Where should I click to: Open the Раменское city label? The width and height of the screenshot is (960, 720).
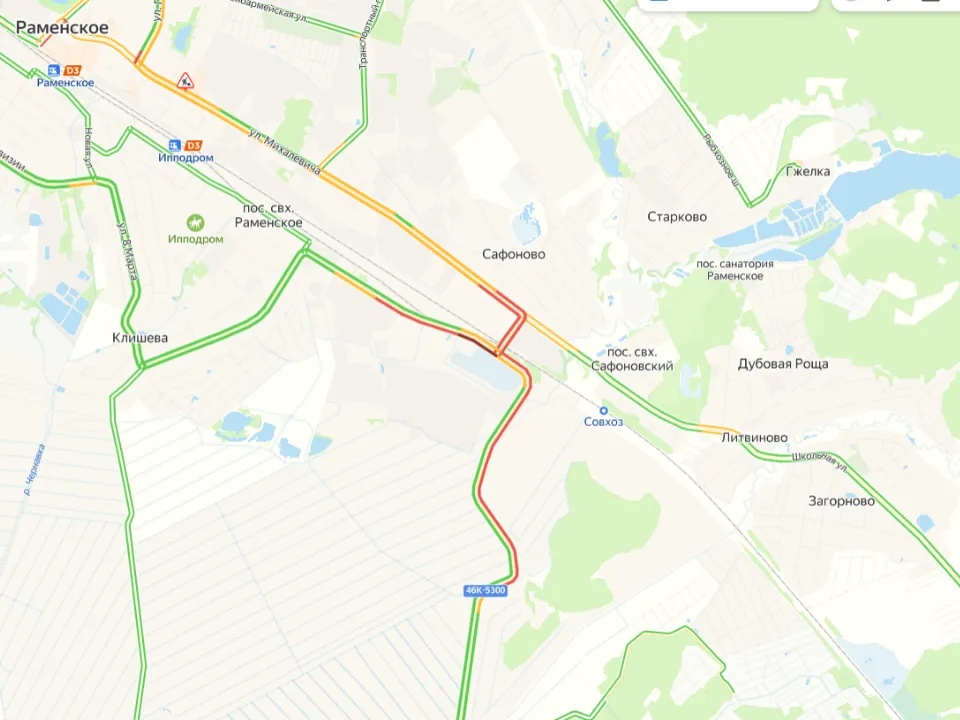point(62,28)
